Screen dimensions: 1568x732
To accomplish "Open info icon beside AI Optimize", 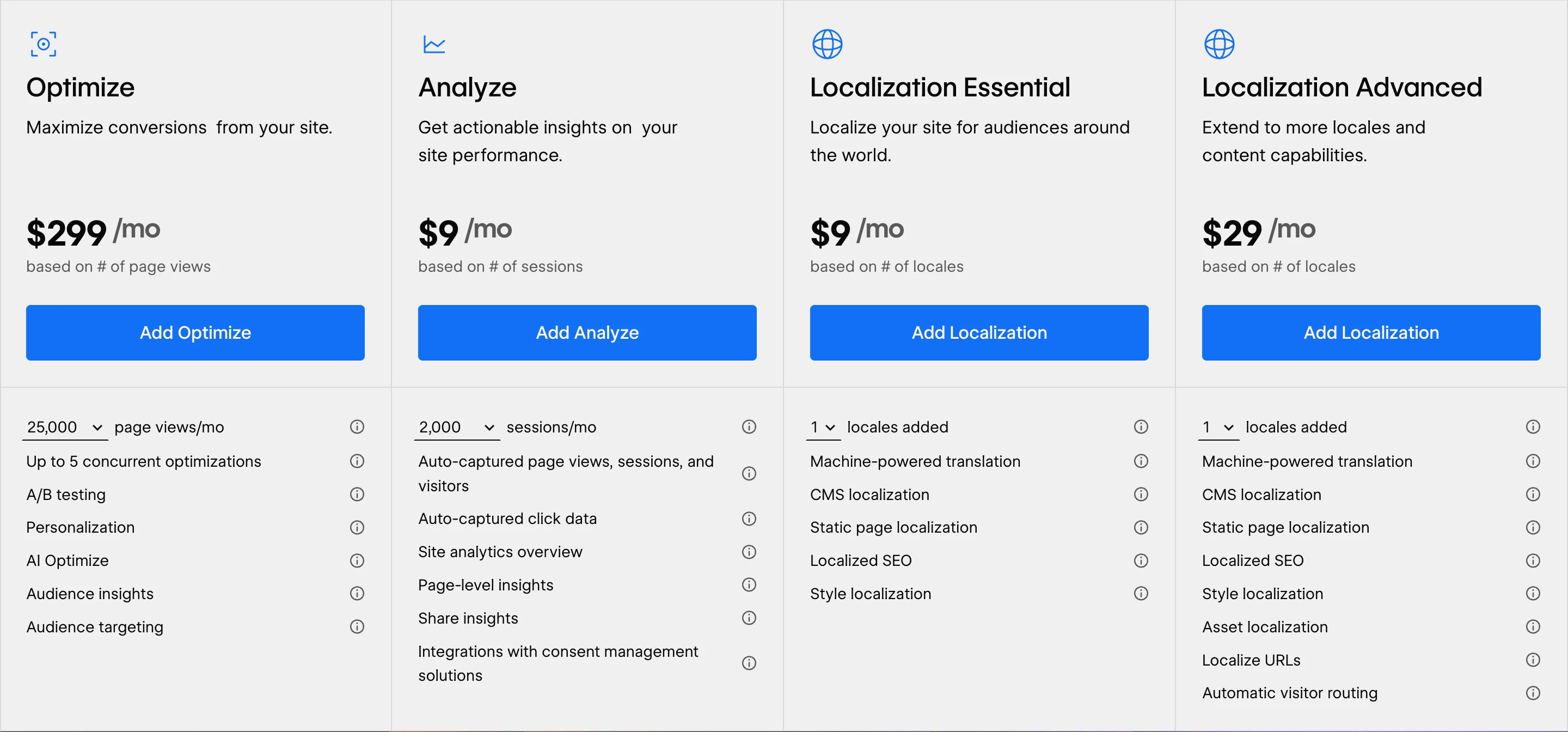I will click(x=357, y=560).
